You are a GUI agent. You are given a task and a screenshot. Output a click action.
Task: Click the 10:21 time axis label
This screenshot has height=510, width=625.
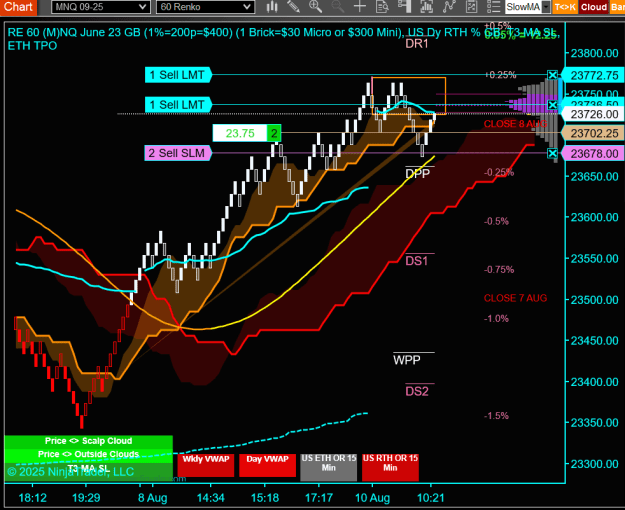(x=430, y=498)
